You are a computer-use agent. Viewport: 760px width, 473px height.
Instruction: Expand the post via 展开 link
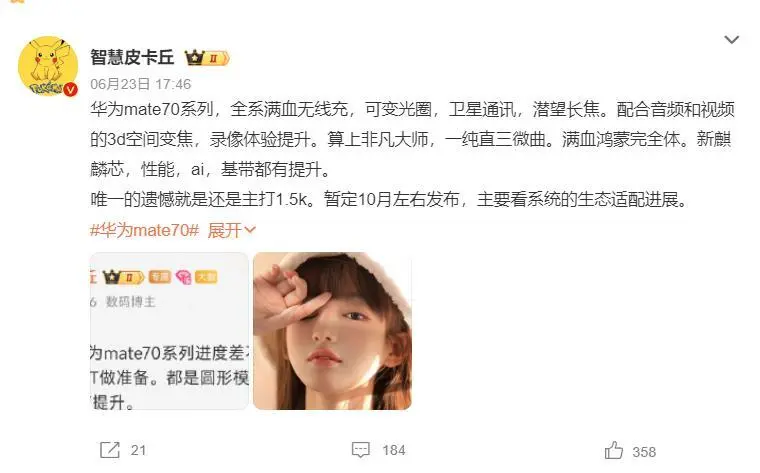tap(231, 230)
